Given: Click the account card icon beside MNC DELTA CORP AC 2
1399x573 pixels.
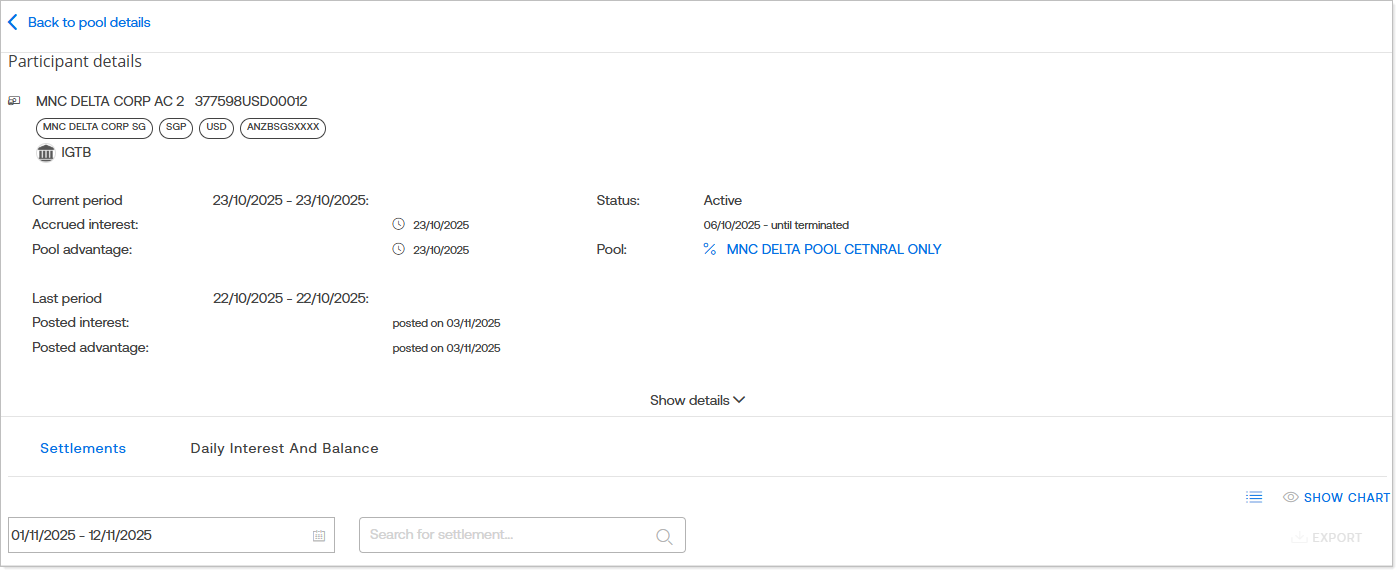Looking at the screenshot, I should coord(15,101).
